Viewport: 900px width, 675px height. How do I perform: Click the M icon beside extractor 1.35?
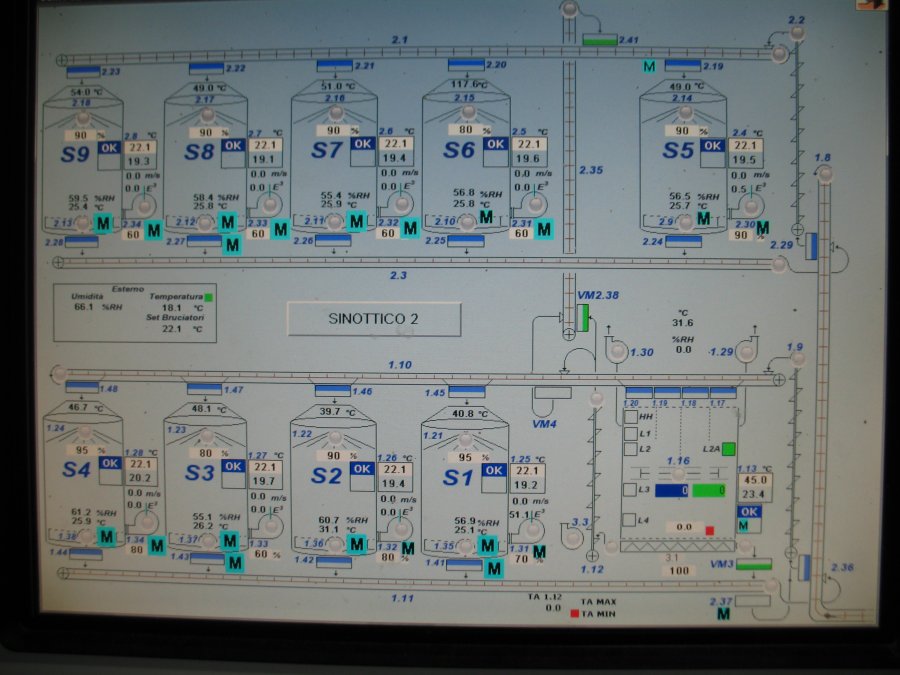(488, 545)
